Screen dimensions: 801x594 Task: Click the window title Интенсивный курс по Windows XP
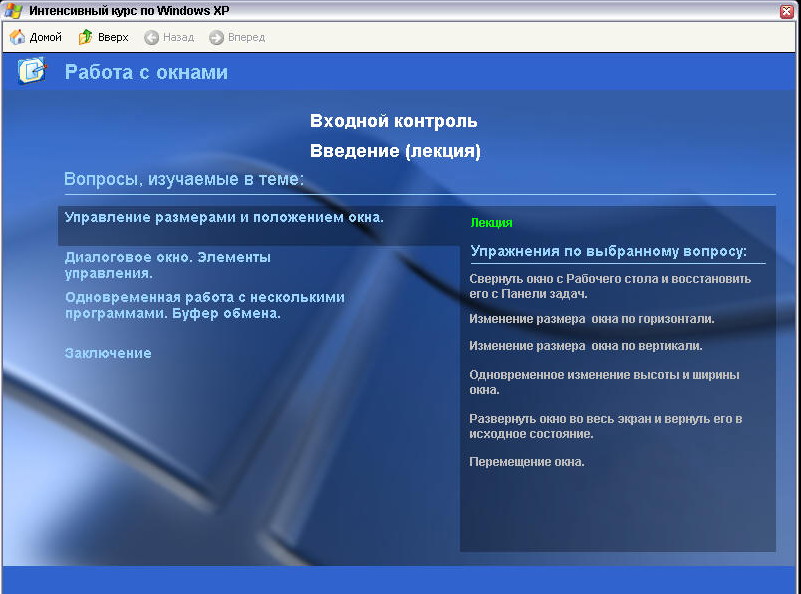[x=129, y=10]
